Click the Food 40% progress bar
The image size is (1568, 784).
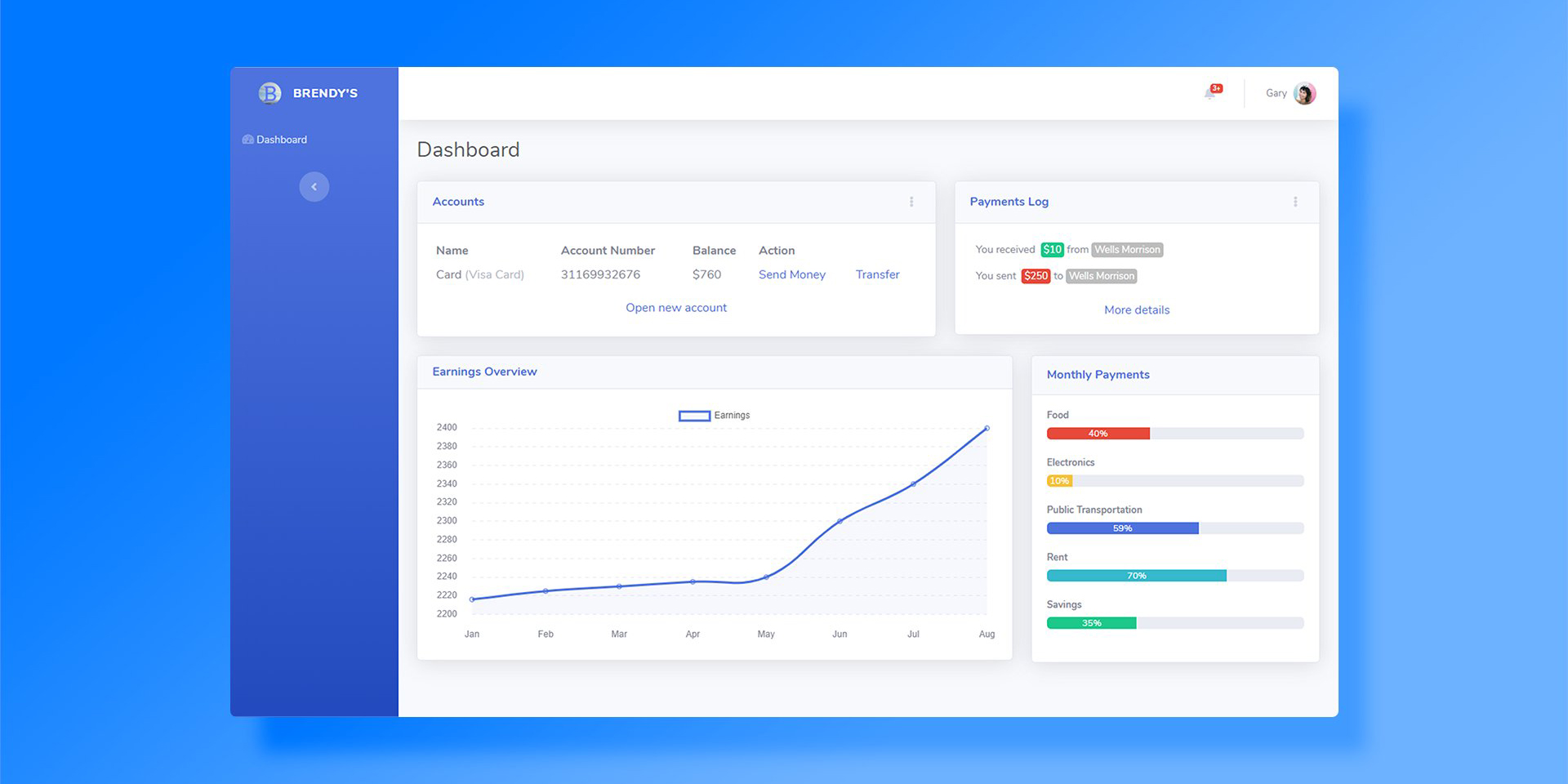point(1098,433)
